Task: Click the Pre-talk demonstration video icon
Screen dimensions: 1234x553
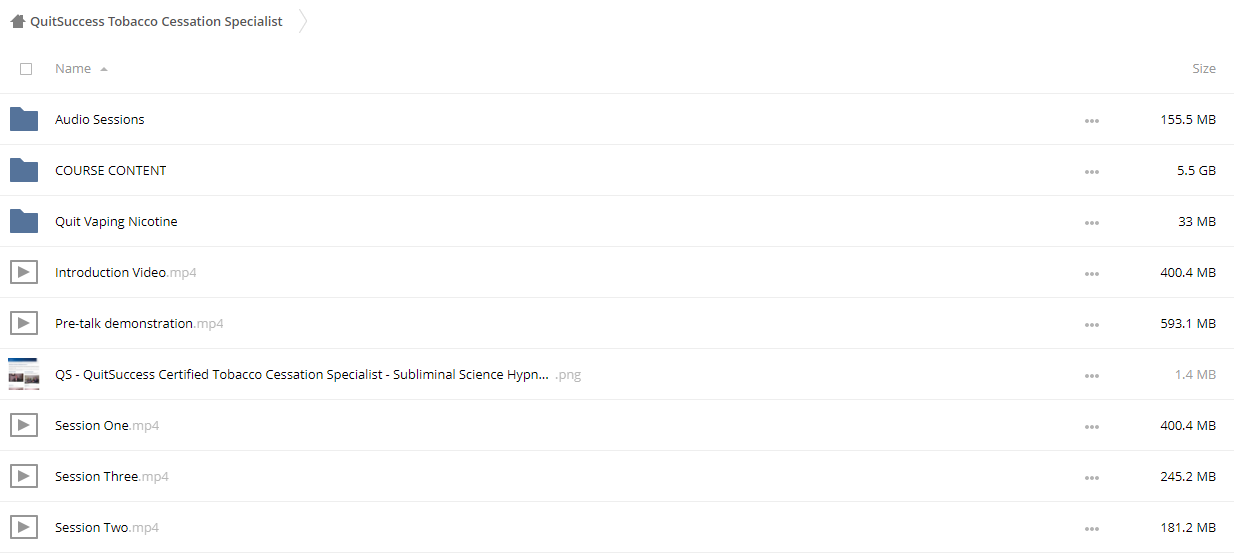Action: [x=24, y=323]
